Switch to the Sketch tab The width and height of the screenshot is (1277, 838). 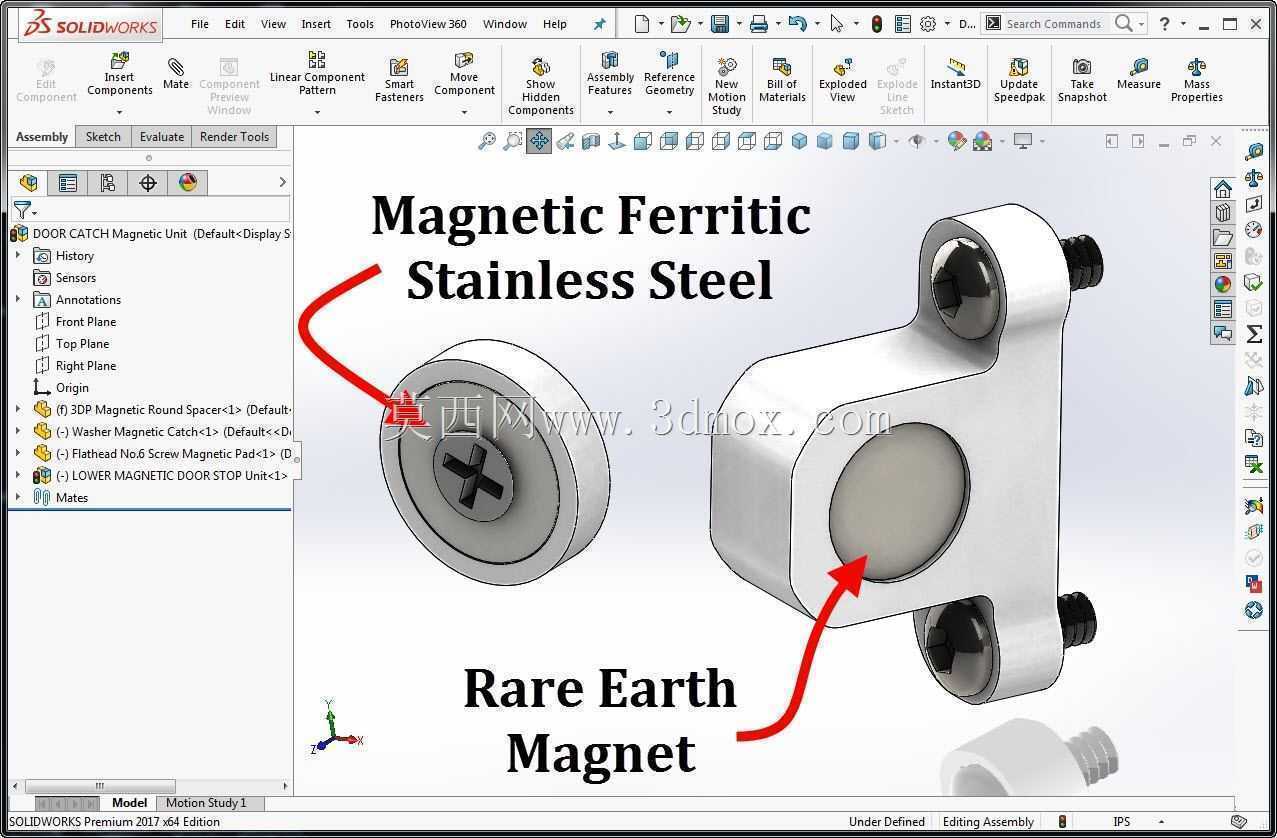point(103,137)
